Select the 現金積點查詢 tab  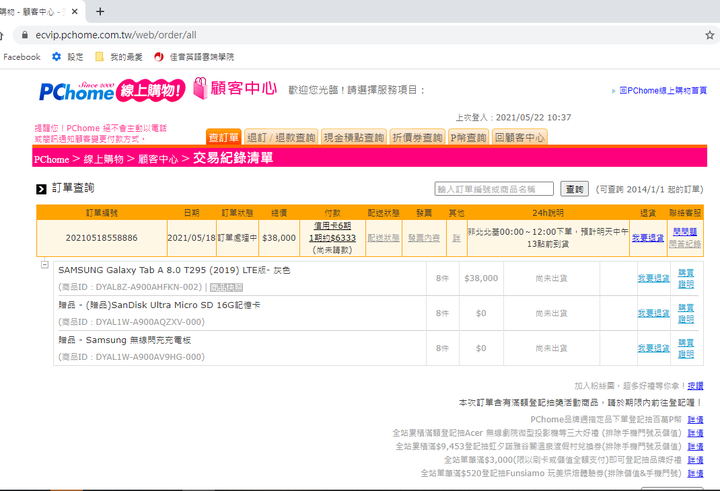click(x=354, y=137)
